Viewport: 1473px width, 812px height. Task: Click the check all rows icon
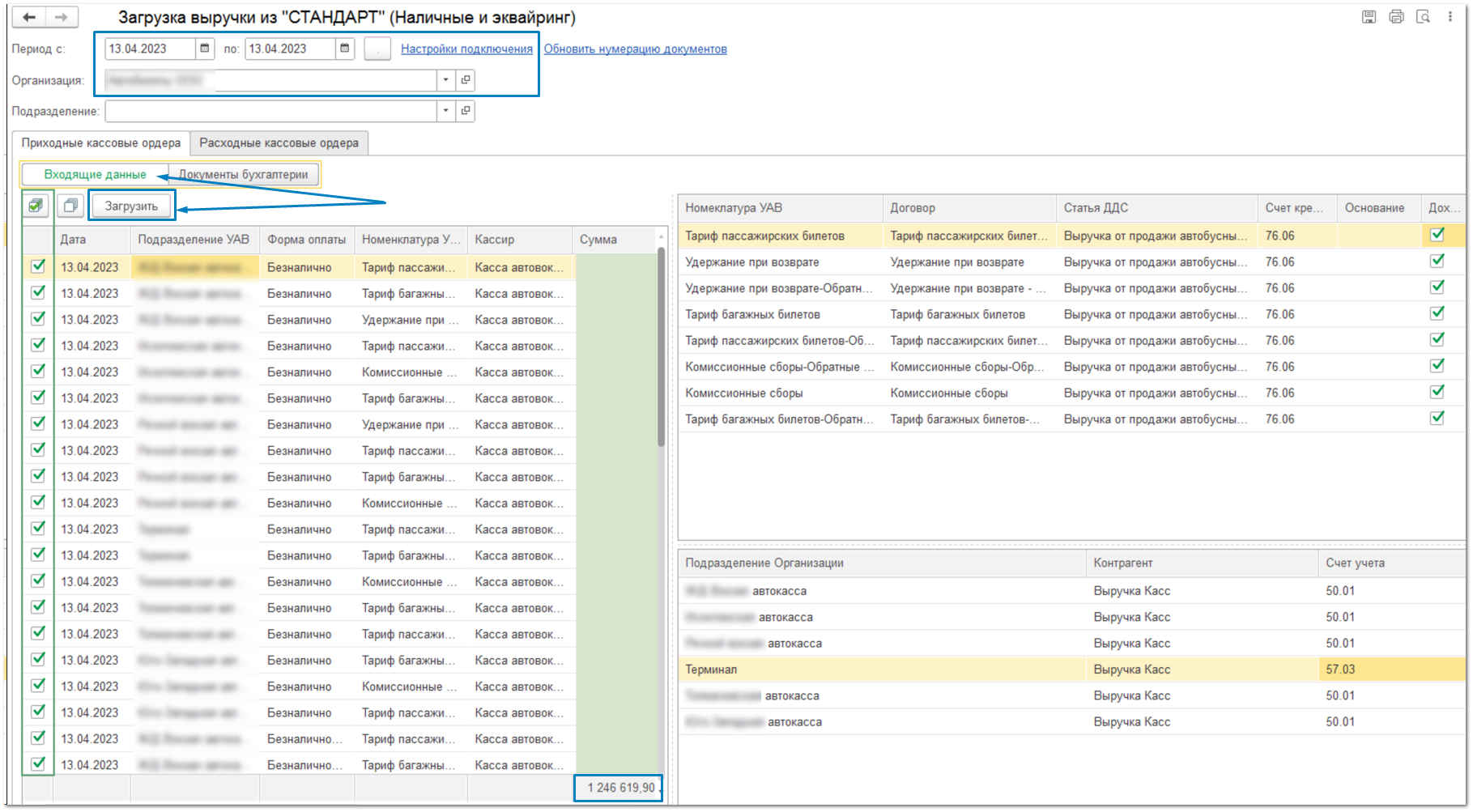coord(36,206)
